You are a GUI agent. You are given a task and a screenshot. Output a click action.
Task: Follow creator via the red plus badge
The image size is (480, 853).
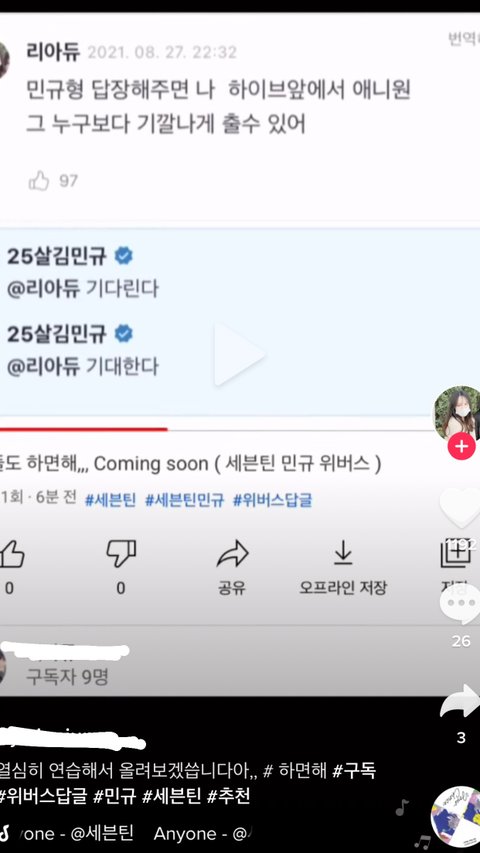(461, 447)
